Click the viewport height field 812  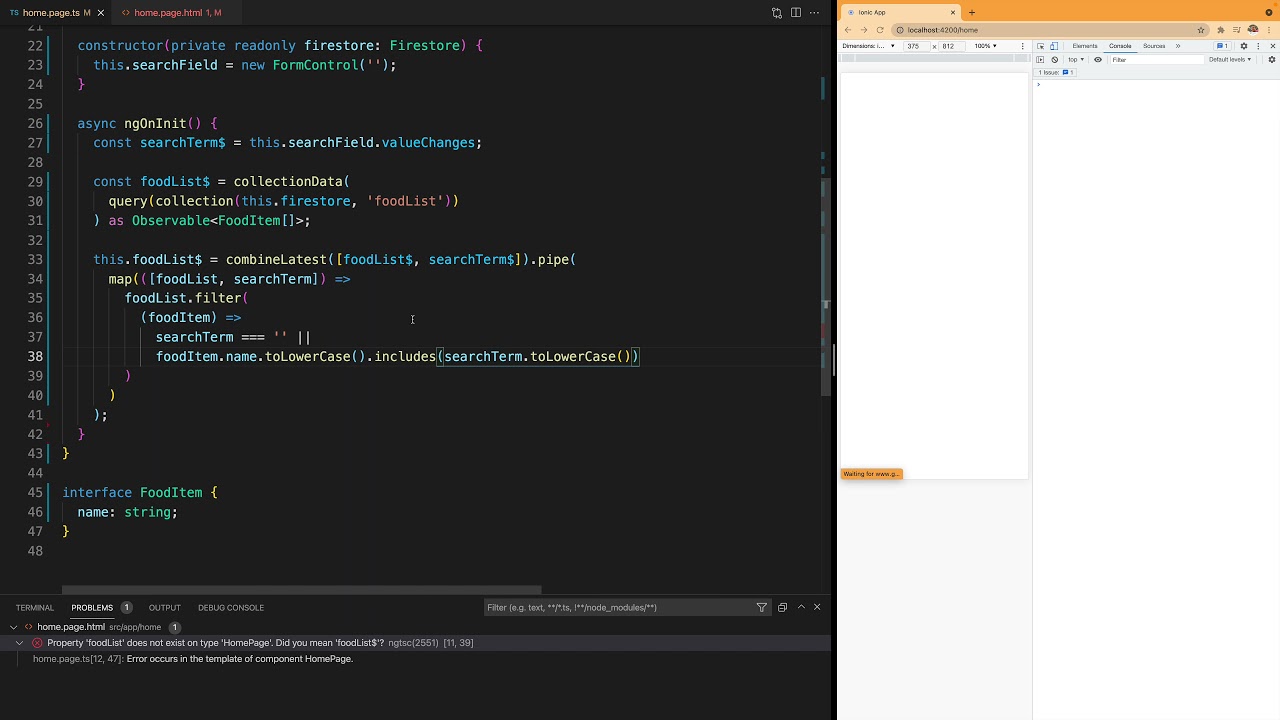point(952,46)
